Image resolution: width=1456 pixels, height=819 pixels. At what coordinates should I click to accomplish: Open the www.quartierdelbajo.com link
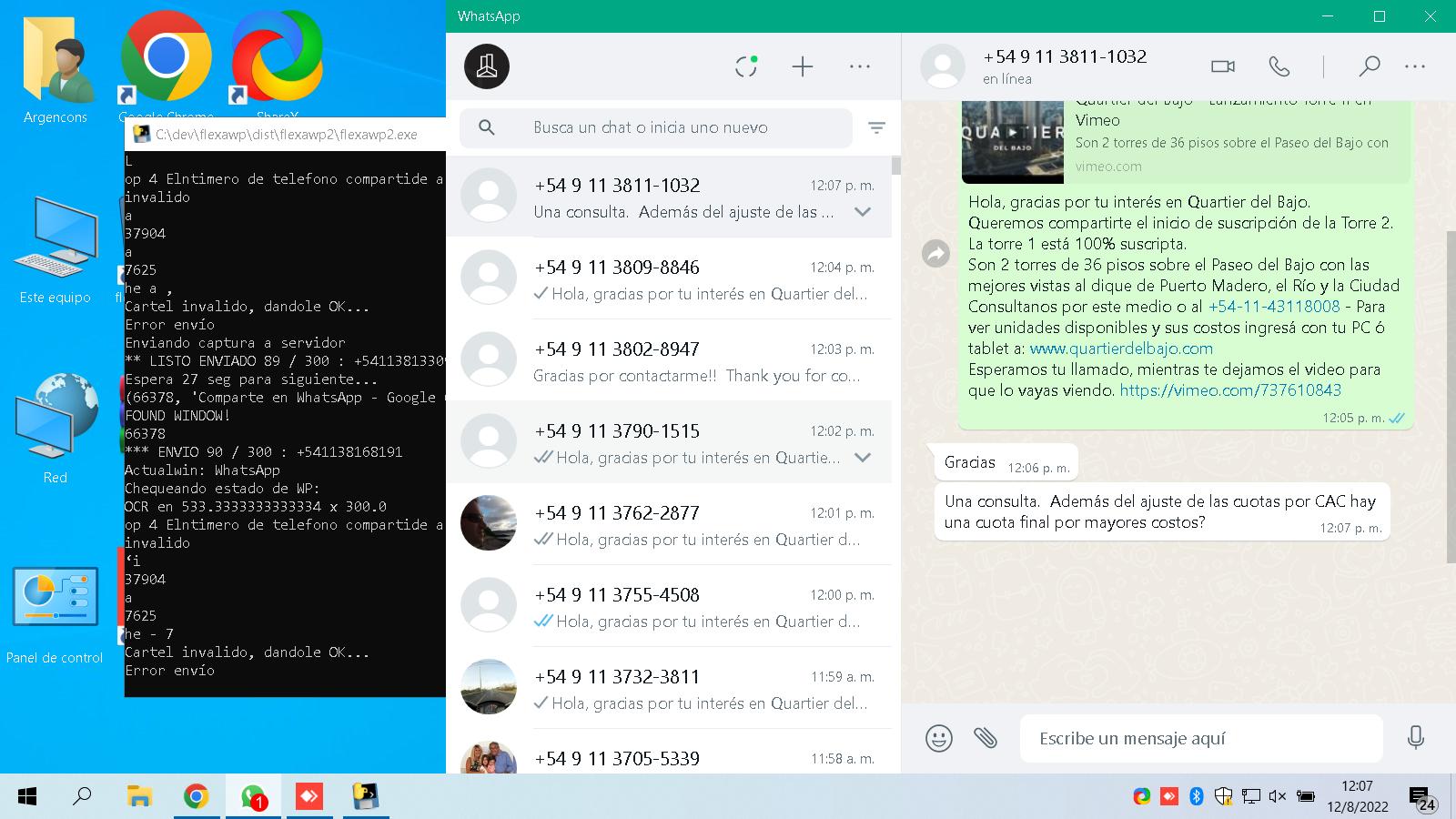[x=1121, y=349]
